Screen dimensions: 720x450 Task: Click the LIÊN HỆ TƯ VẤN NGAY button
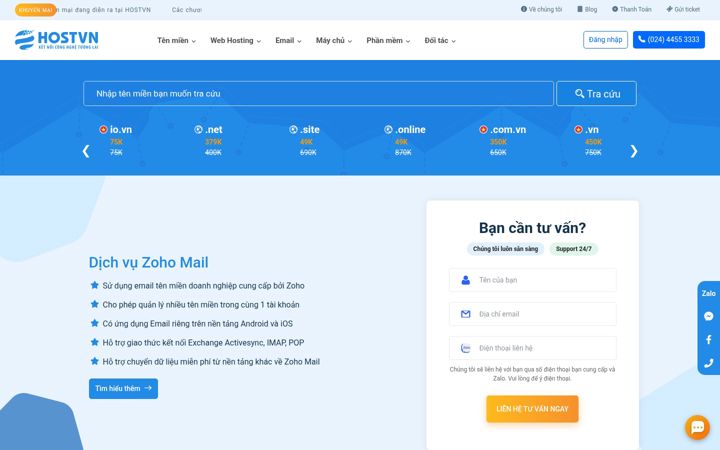click(x=532, y=409)
